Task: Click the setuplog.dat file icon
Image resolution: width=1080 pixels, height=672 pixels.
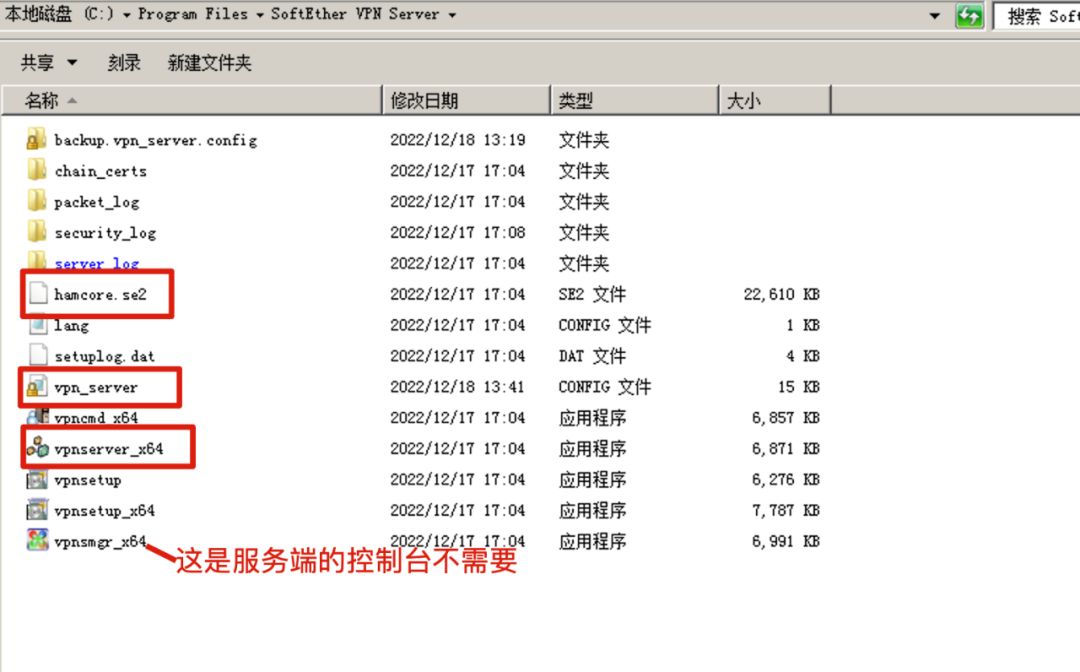Action: 38,356
